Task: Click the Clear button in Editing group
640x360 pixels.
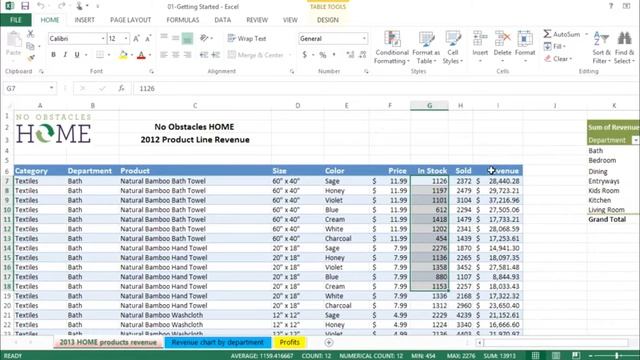Action: (558, 59)
